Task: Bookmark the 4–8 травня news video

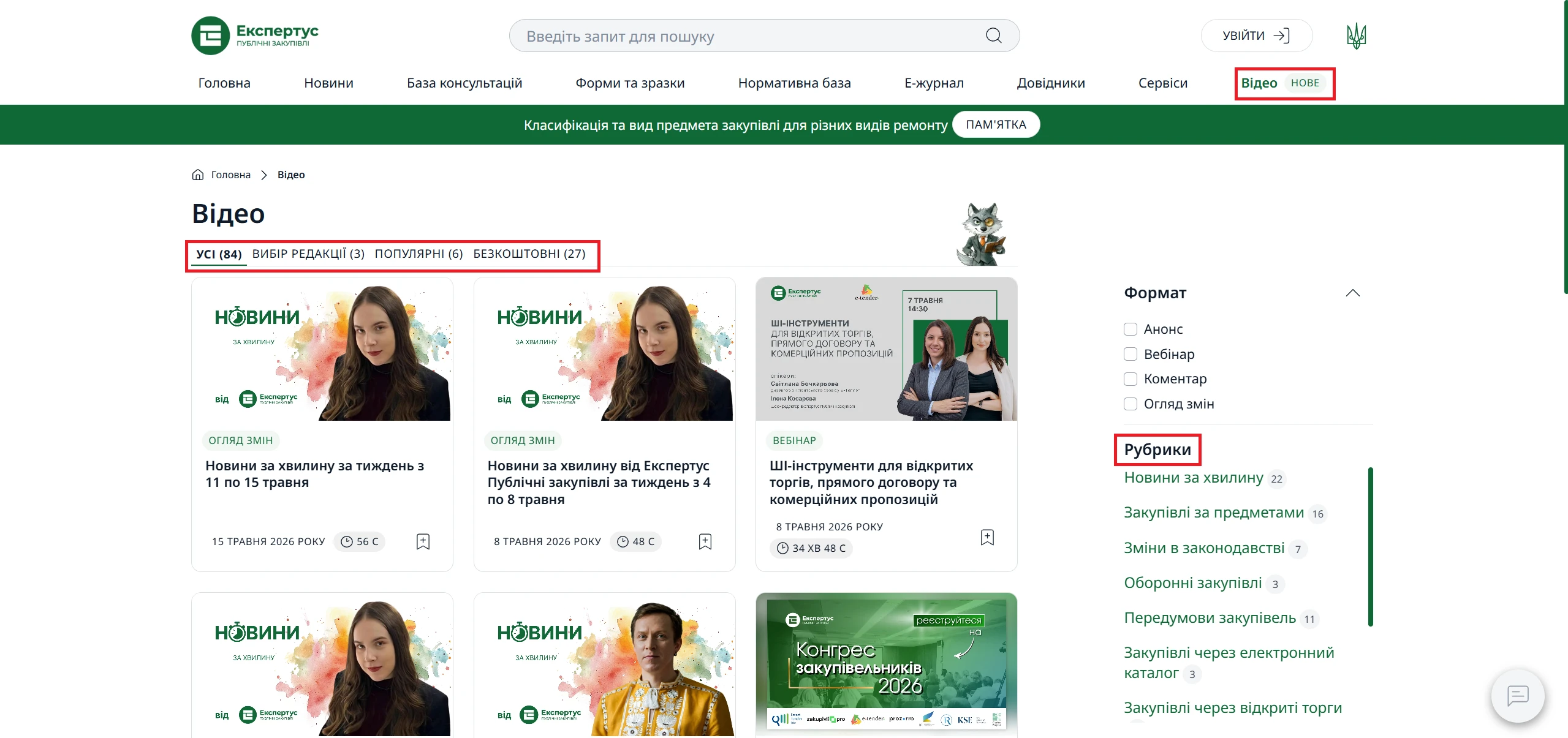Action: coord(705,541)
